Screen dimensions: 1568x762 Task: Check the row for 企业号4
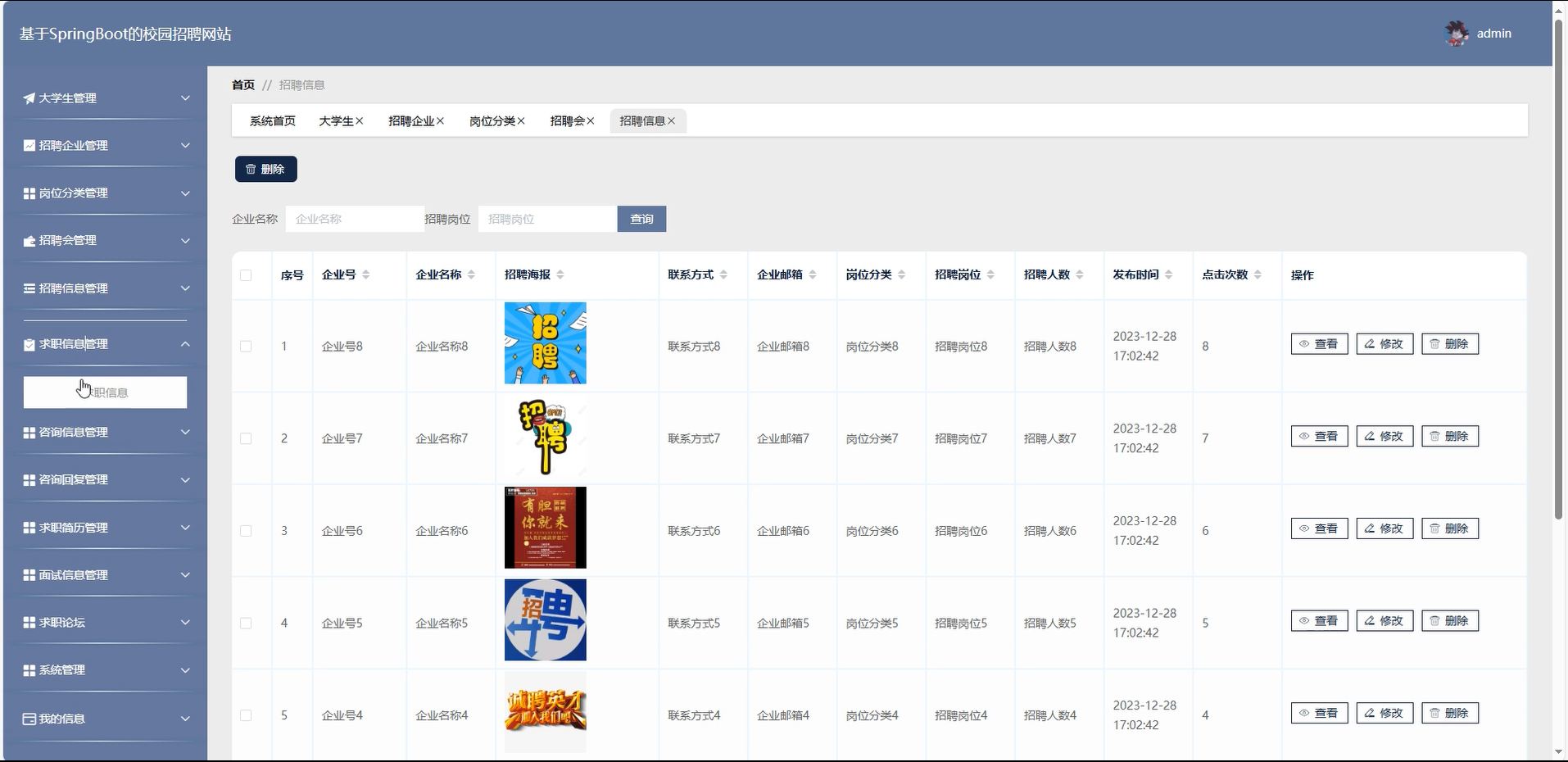click(x=246, y=715)
